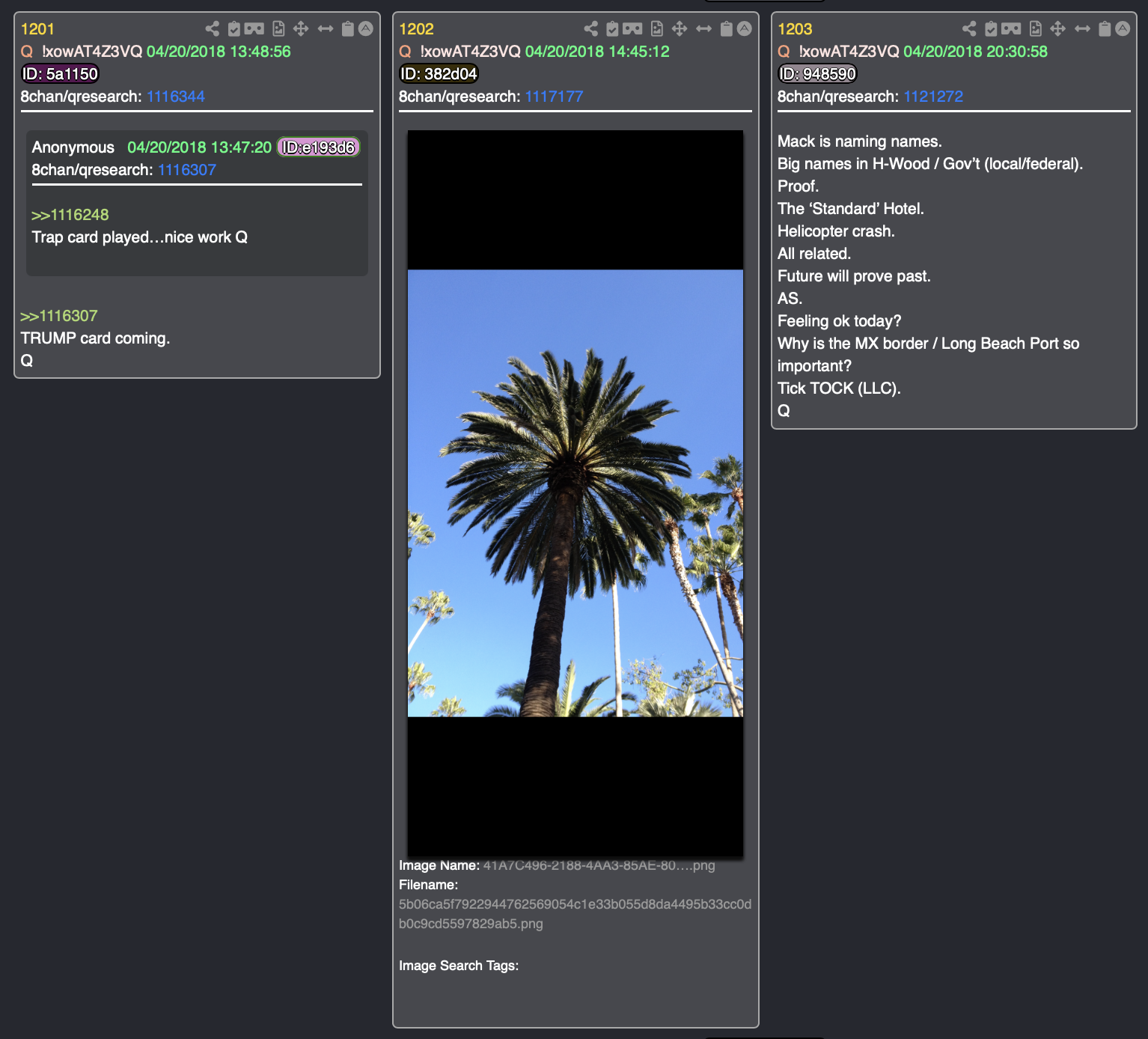Click ID badge 5a1150
1148x1039 pixels.
click(60, 74)
